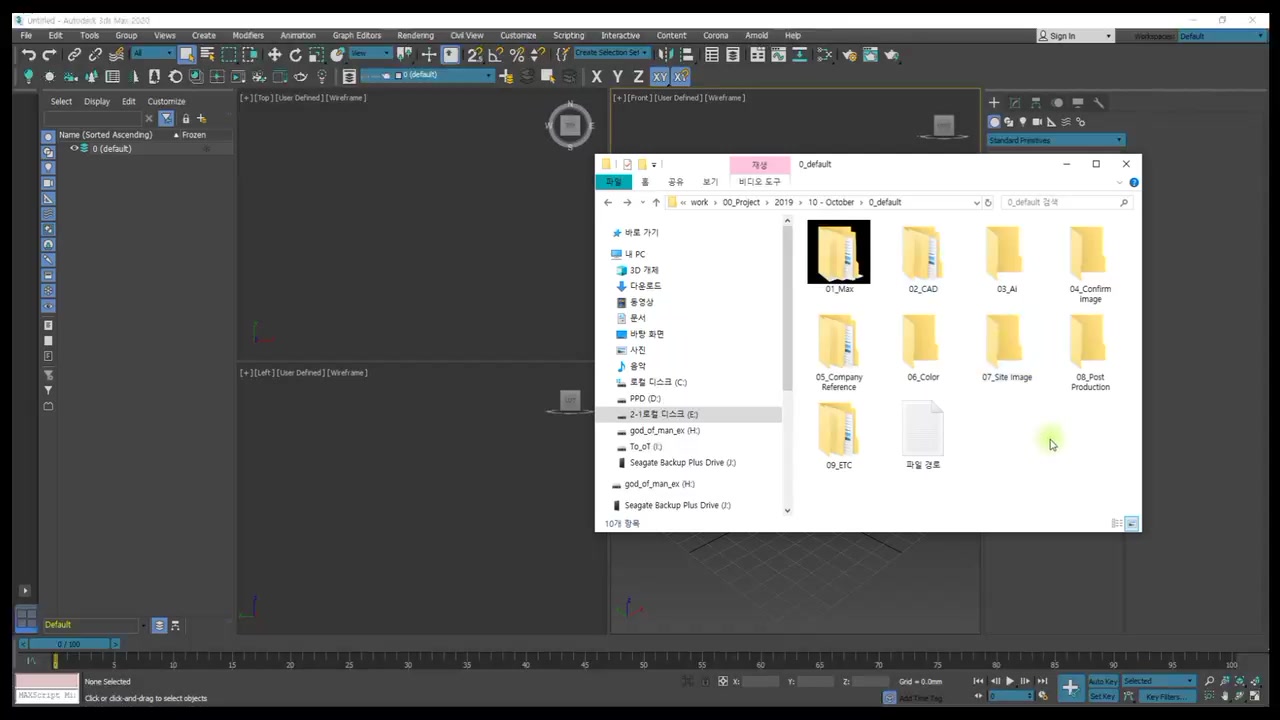The image size is (1280, 720).
Task: Open the Modifiers menu
Action: 248,35
